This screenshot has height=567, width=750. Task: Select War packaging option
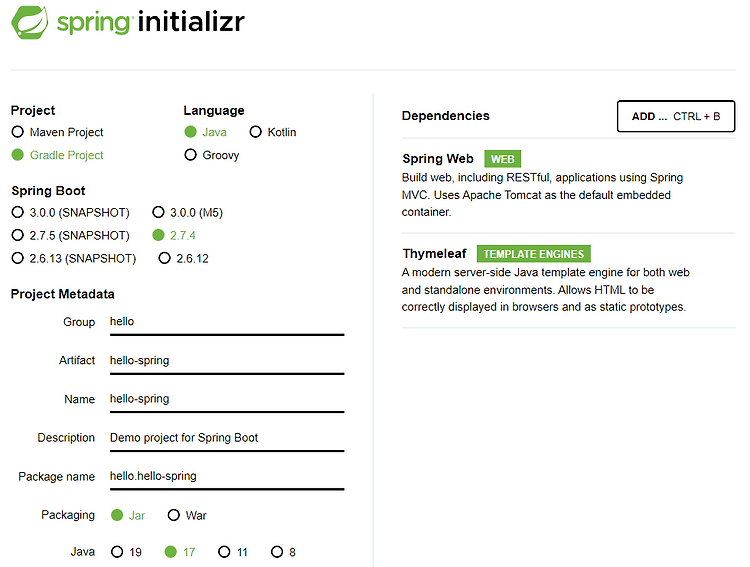pyautogui.click(x=174, y=515)
